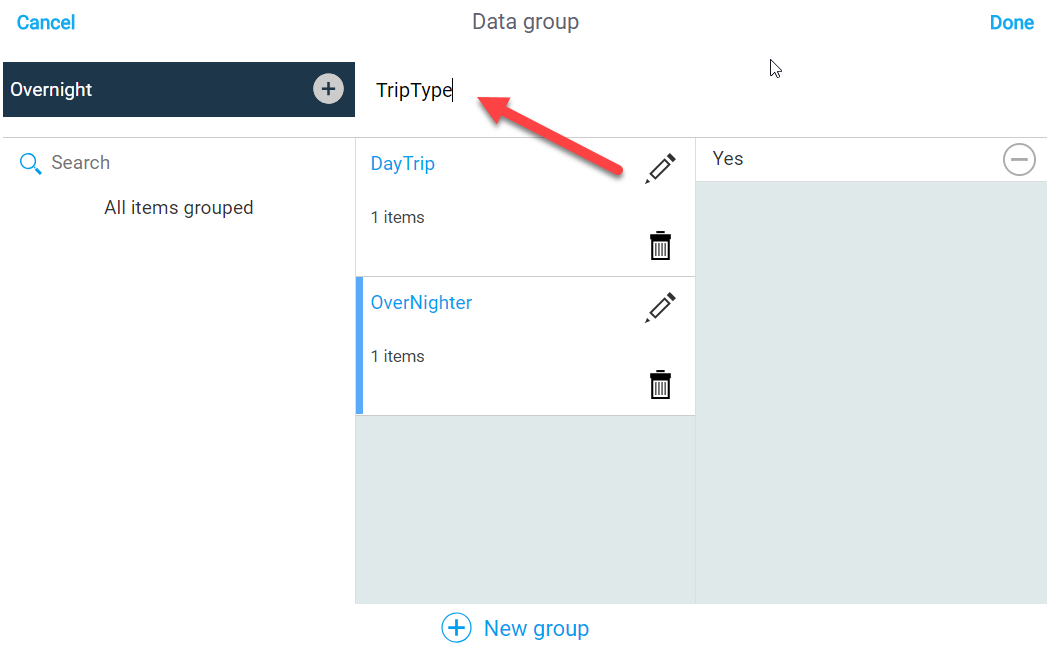Click the OverNighter "1 items" count
The width and height of the screenshot is (1047, 655).
pos(397,356)
